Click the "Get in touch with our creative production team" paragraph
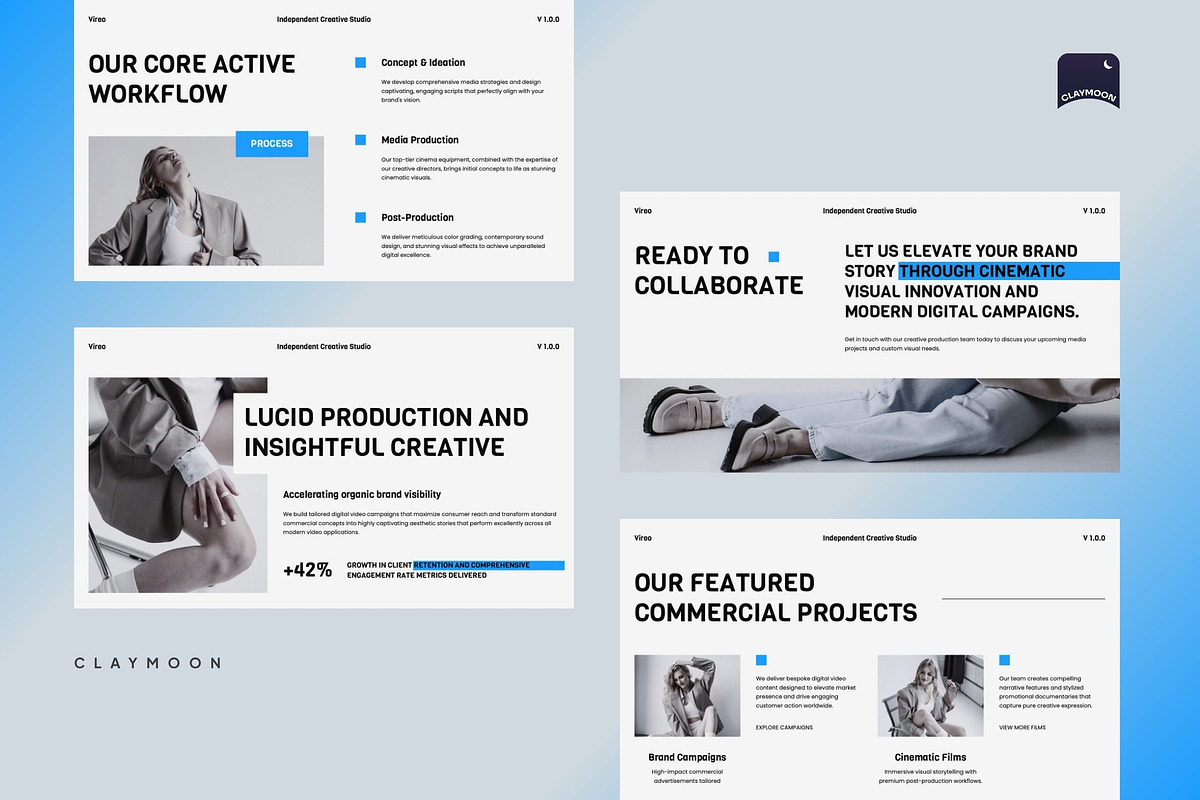 click(x=965, y=344)
